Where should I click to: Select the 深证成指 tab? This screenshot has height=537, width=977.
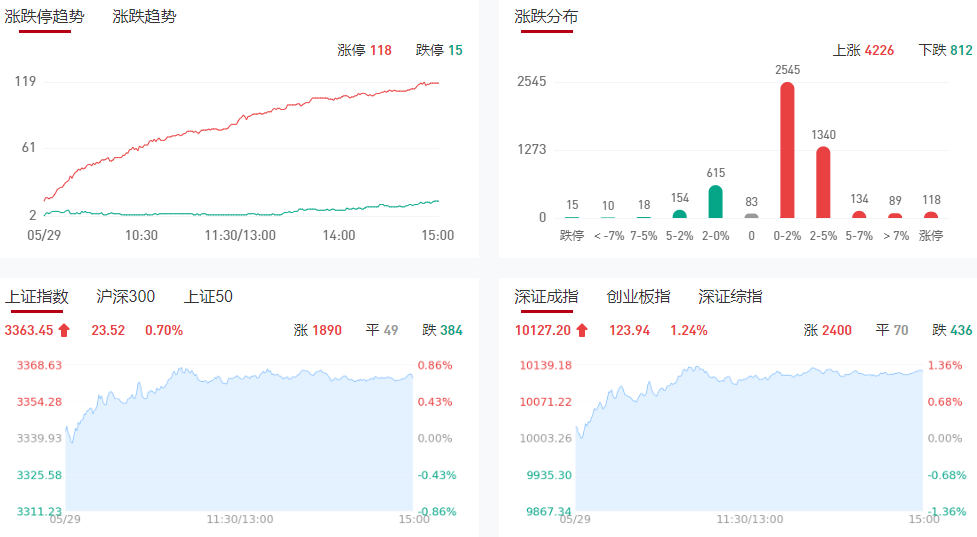pyautogui.click(x=546, y=296)
